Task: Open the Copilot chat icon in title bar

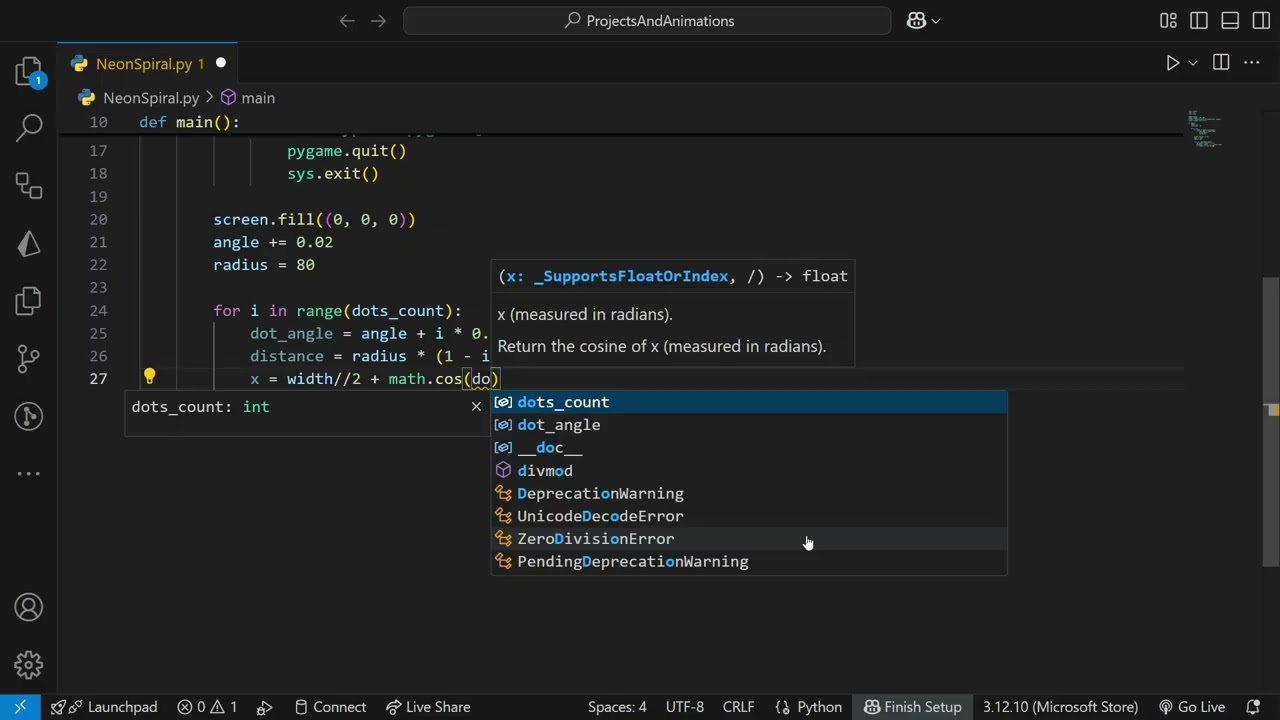Action: (x=917, y=20)
